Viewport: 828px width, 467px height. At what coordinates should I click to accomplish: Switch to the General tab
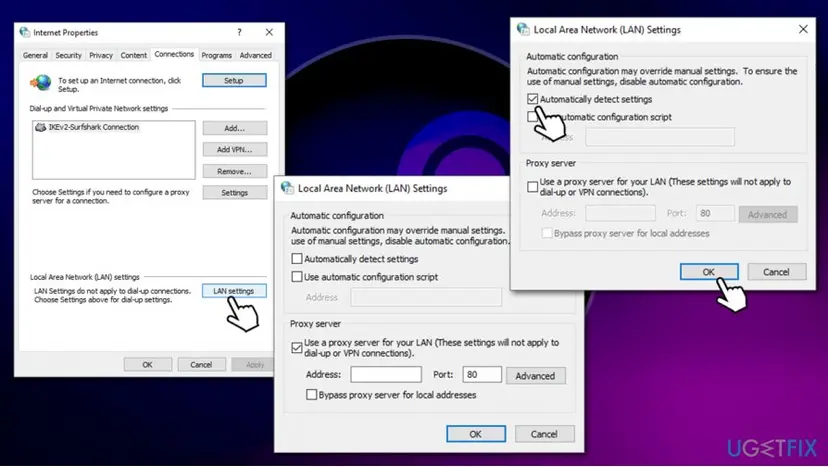35,55
